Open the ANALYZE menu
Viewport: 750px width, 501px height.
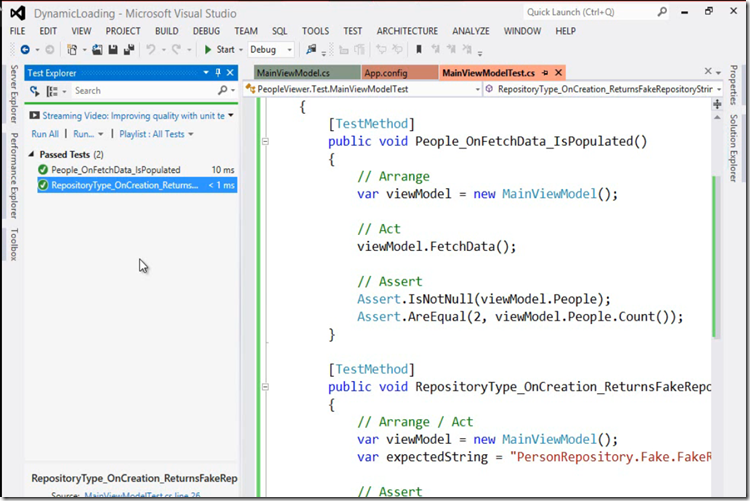[471, 31]
